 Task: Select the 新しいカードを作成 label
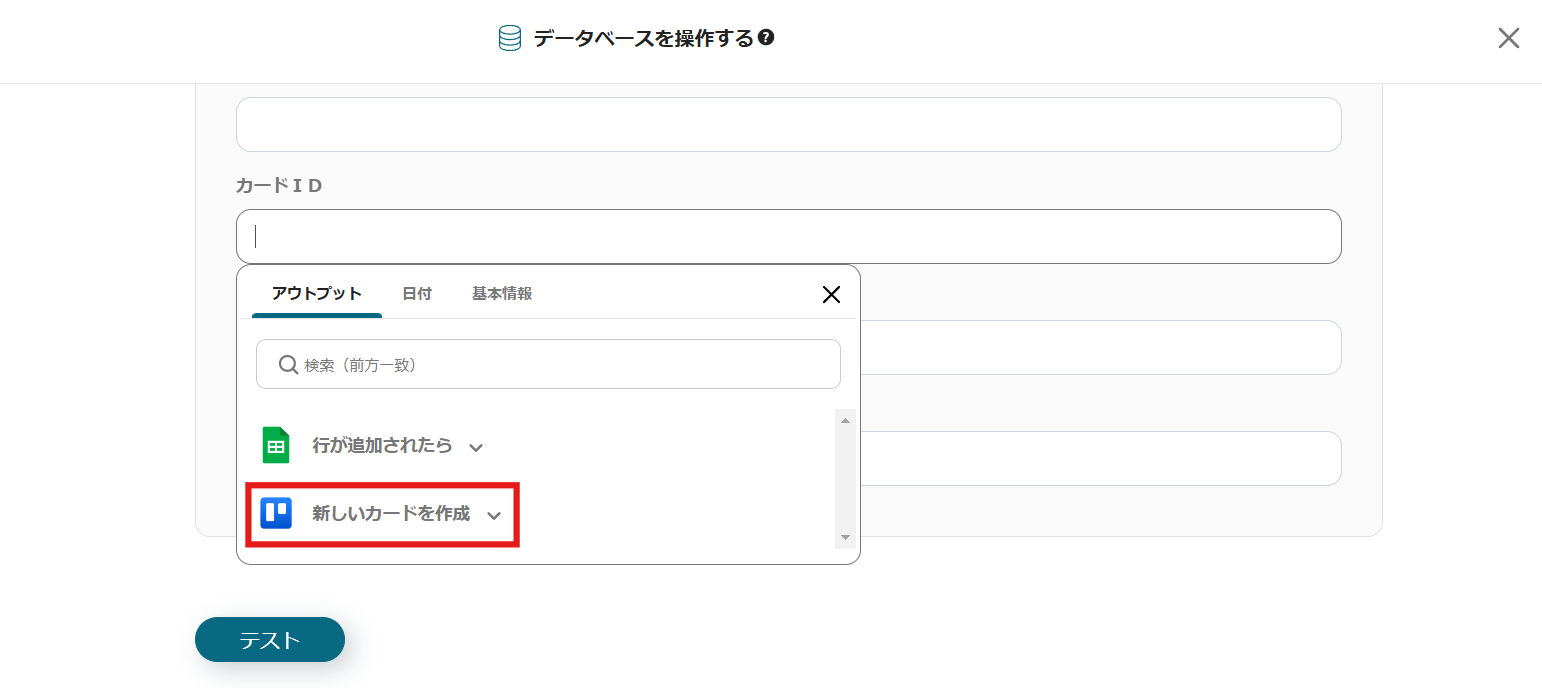click(x=390, y=514)
